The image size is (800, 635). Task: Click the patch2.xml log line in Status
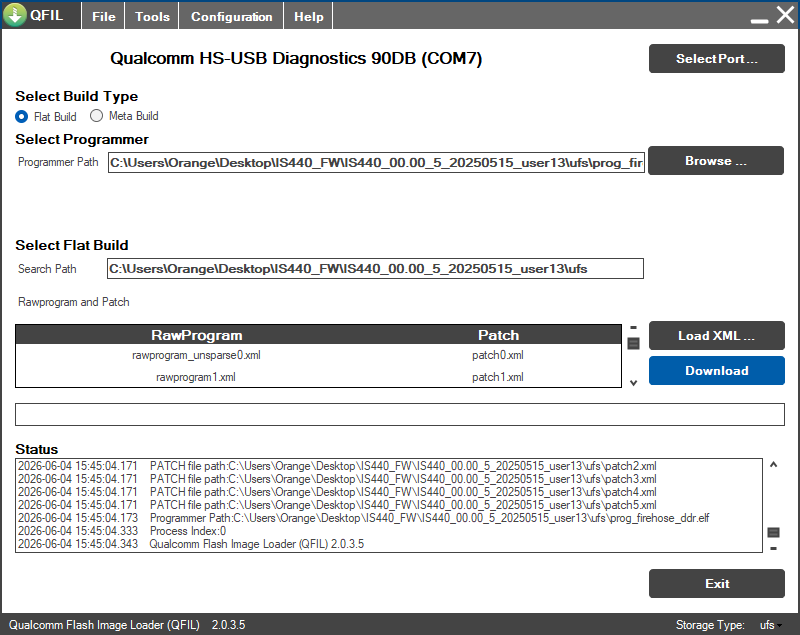(x=337, y=466)
